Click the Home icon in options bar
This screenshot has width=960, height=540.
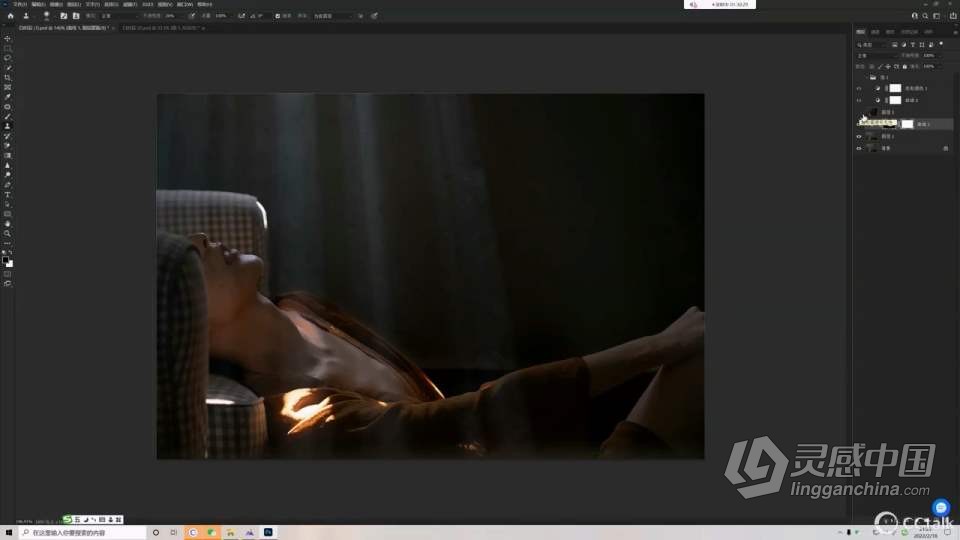tap(10, 16)
